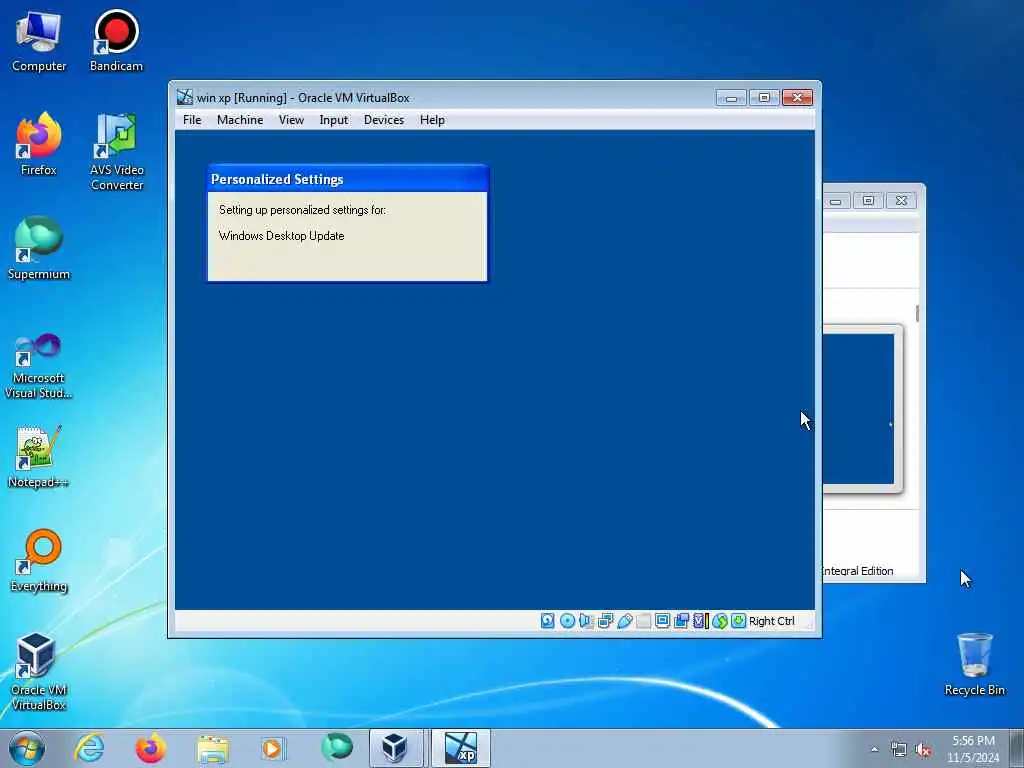1024x768 pixels.
Task: Launch Supermium from the taskbar
Action: pos(336,748)
